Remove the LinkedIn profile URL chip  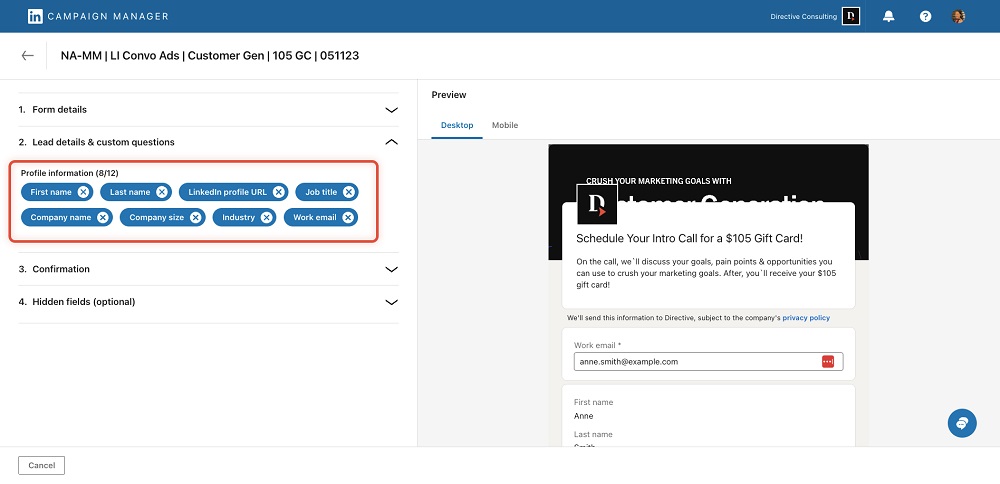[279, 192]
